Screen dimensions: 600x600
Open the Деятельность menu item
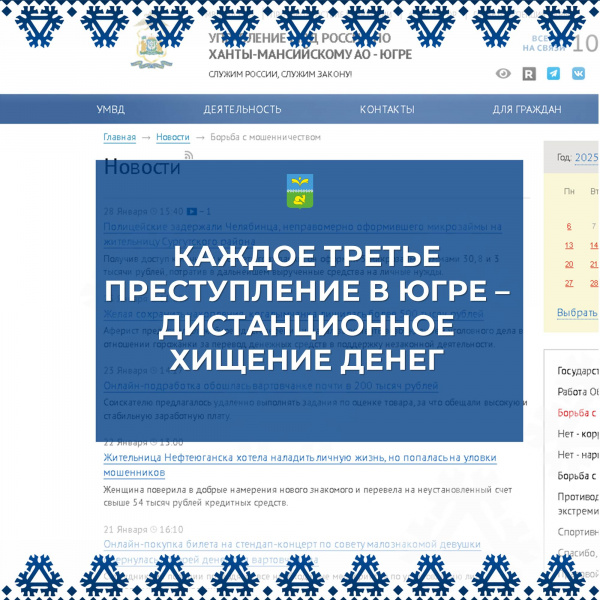(x=242, y=110)
